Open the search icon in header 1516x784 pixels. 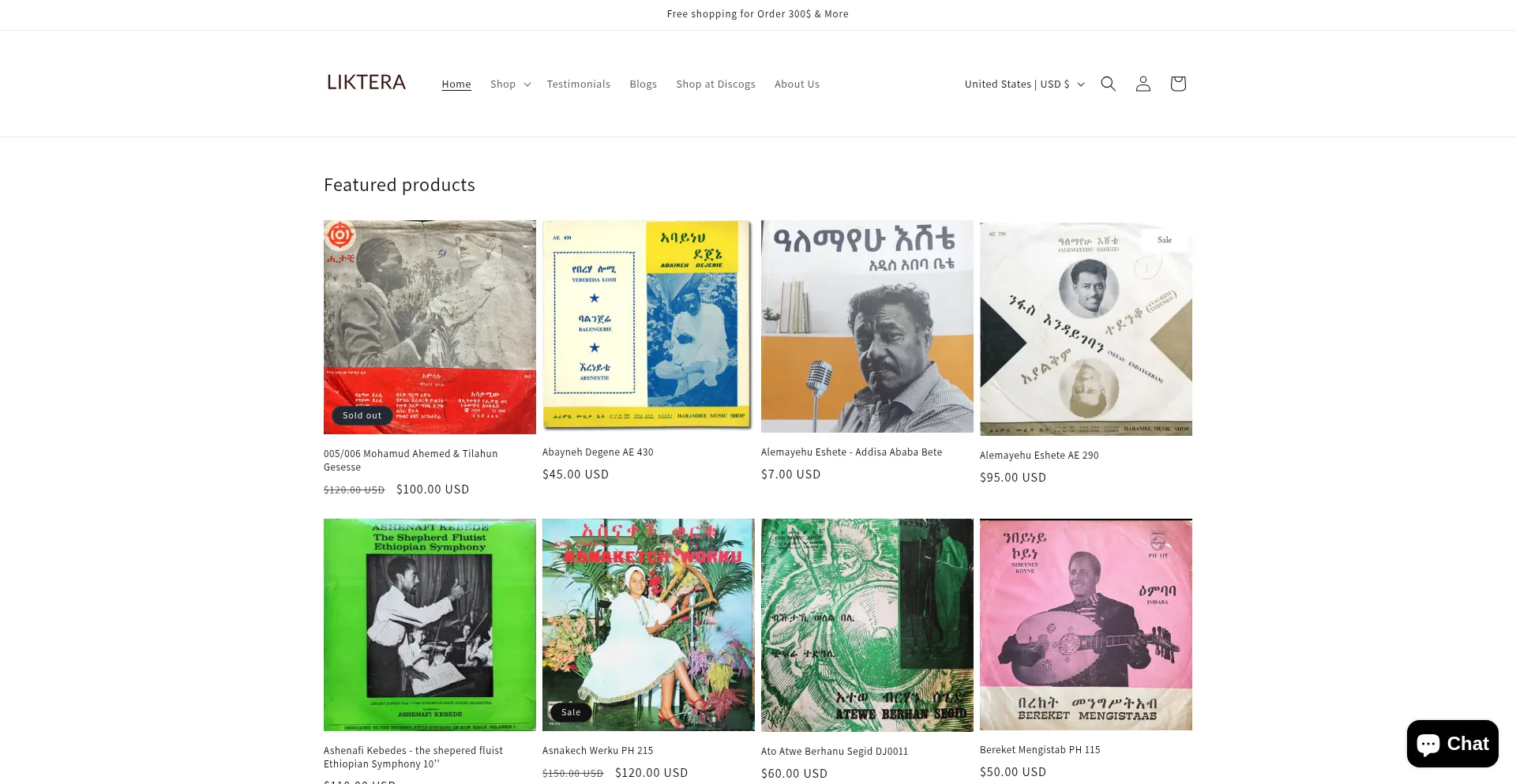1108,84
